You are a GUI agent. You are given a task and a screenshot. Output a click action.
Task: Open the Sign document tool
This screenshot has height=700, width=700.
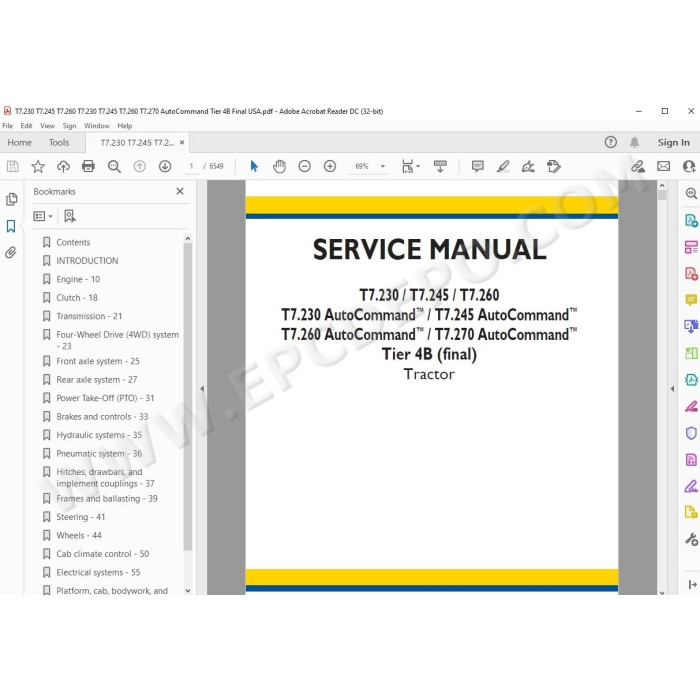point(528,167)
